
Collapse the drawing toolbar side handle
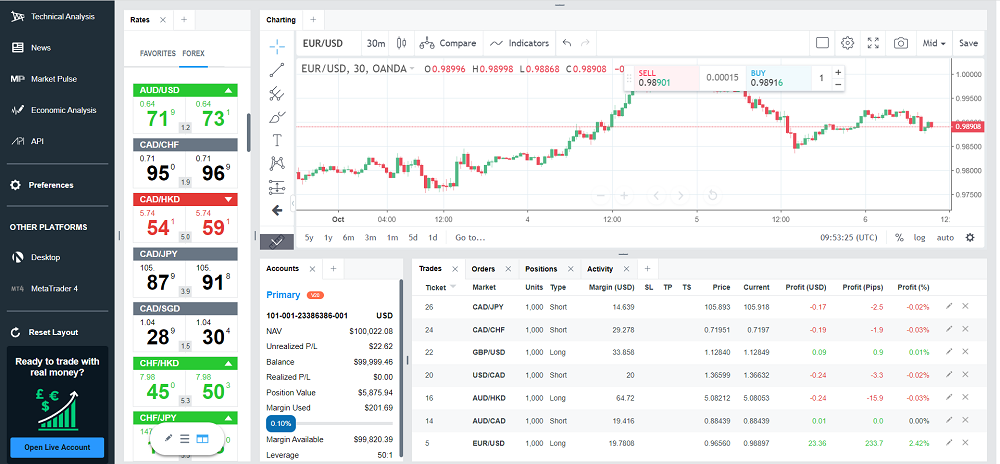click(293, 203)
